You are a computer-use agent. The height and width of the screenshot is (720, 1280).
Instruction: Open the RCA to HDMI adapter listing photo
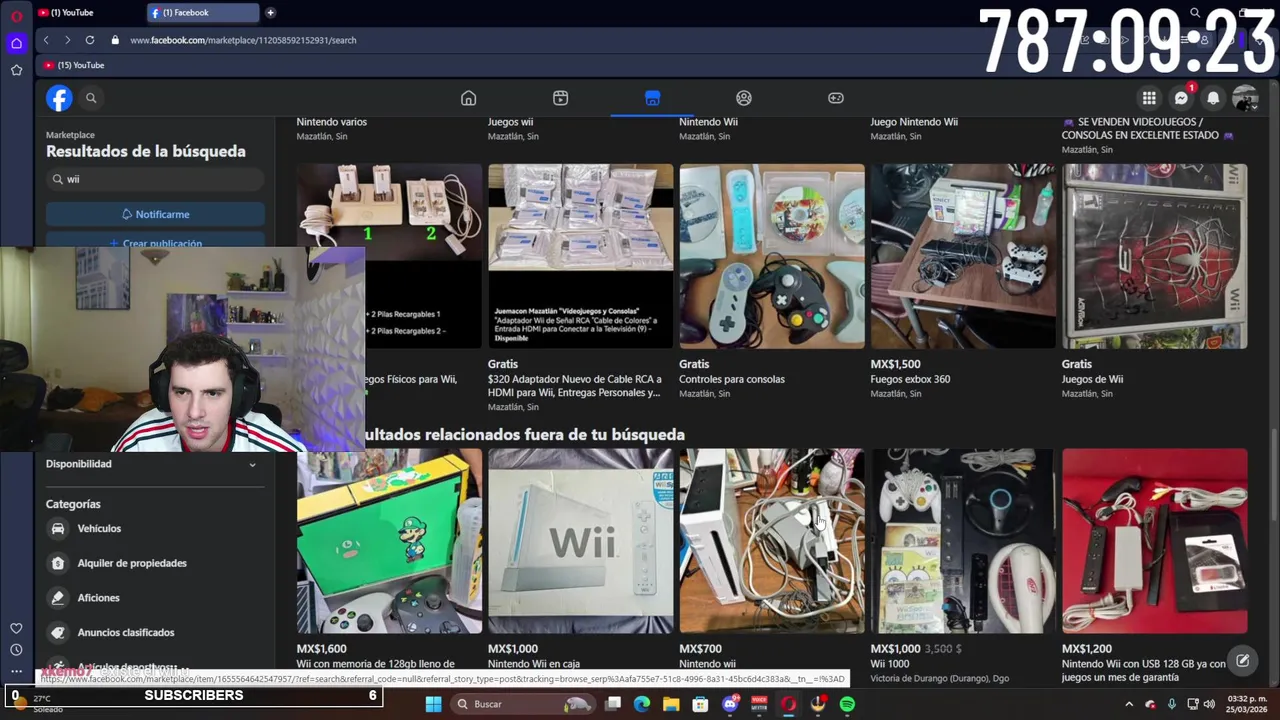click(x=581, y=256)
